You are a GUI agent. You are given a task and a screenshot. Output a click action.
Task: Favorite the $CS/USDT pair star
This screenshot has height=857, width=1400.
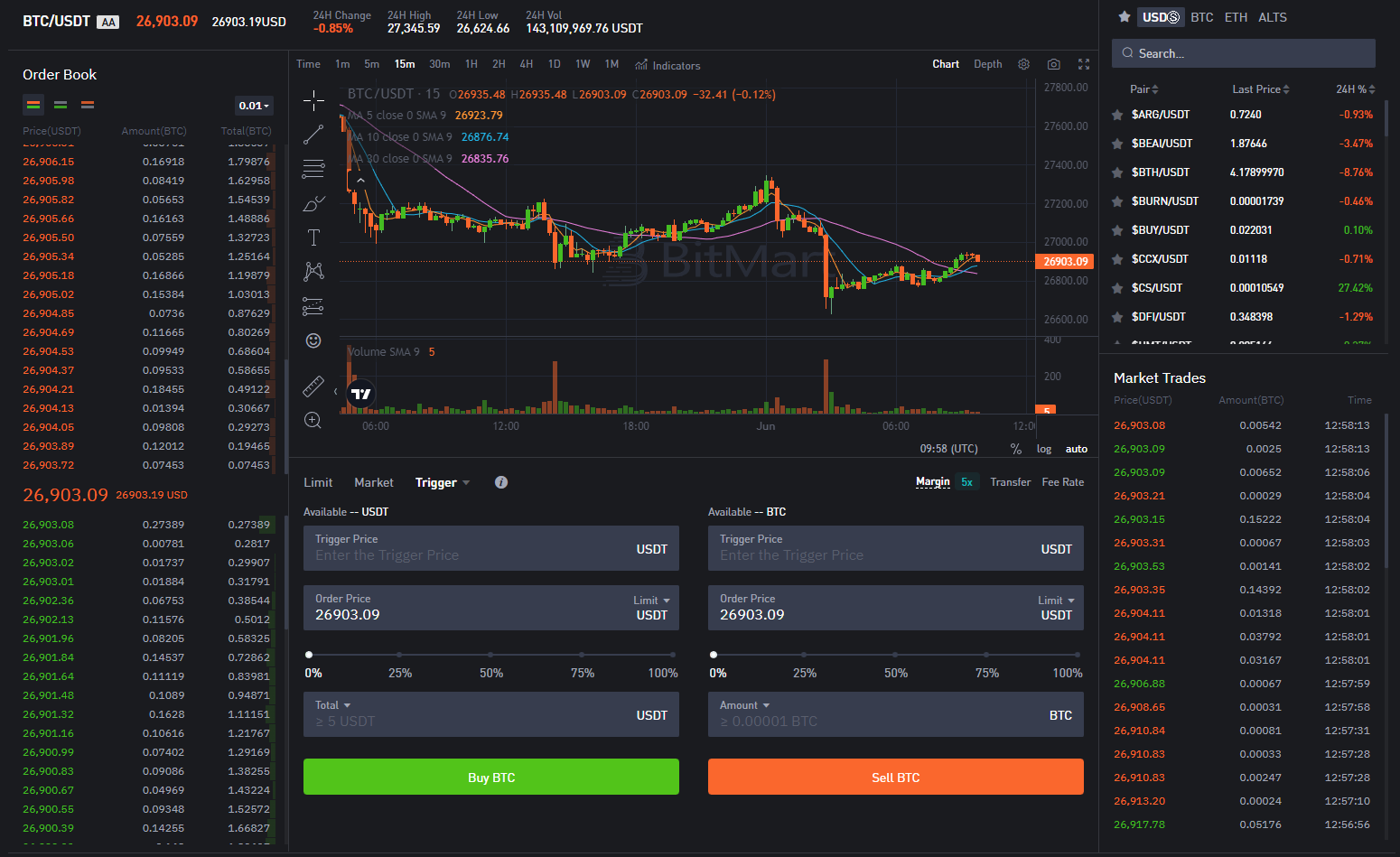point(1117,288)
